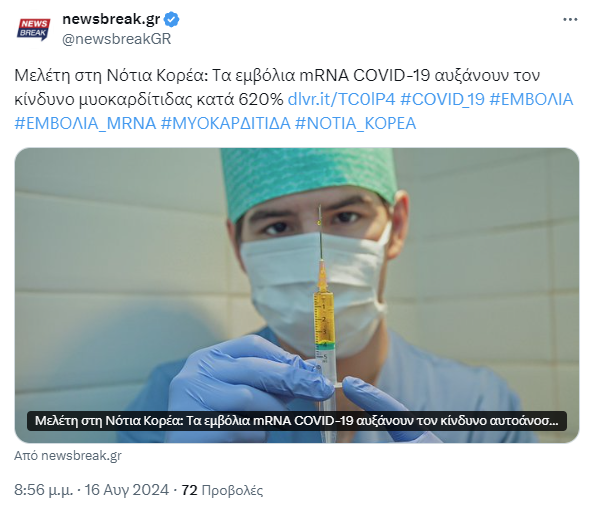Open the @newsbreakGR handle link
Screen dimensions: 595x506
[x=116, y=39]
